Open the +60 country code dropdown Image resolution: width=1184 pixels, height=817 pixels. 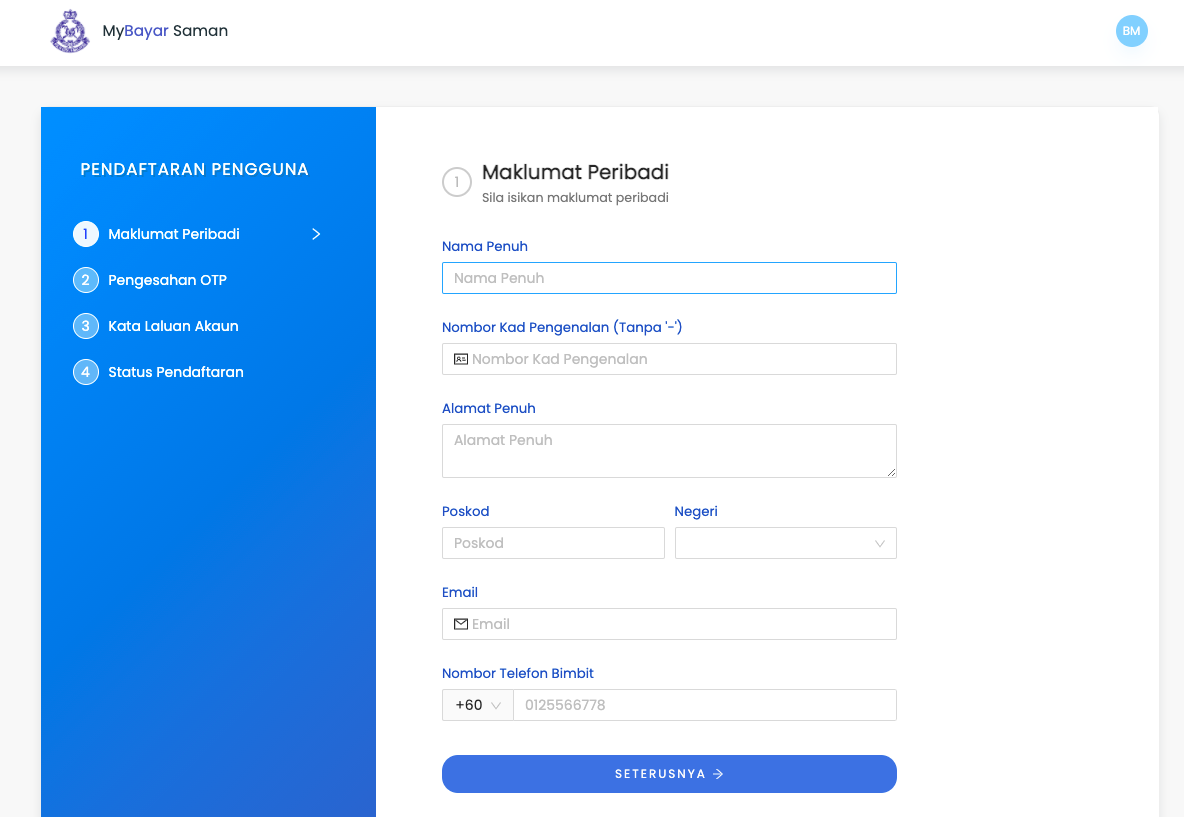click(478, 705)
